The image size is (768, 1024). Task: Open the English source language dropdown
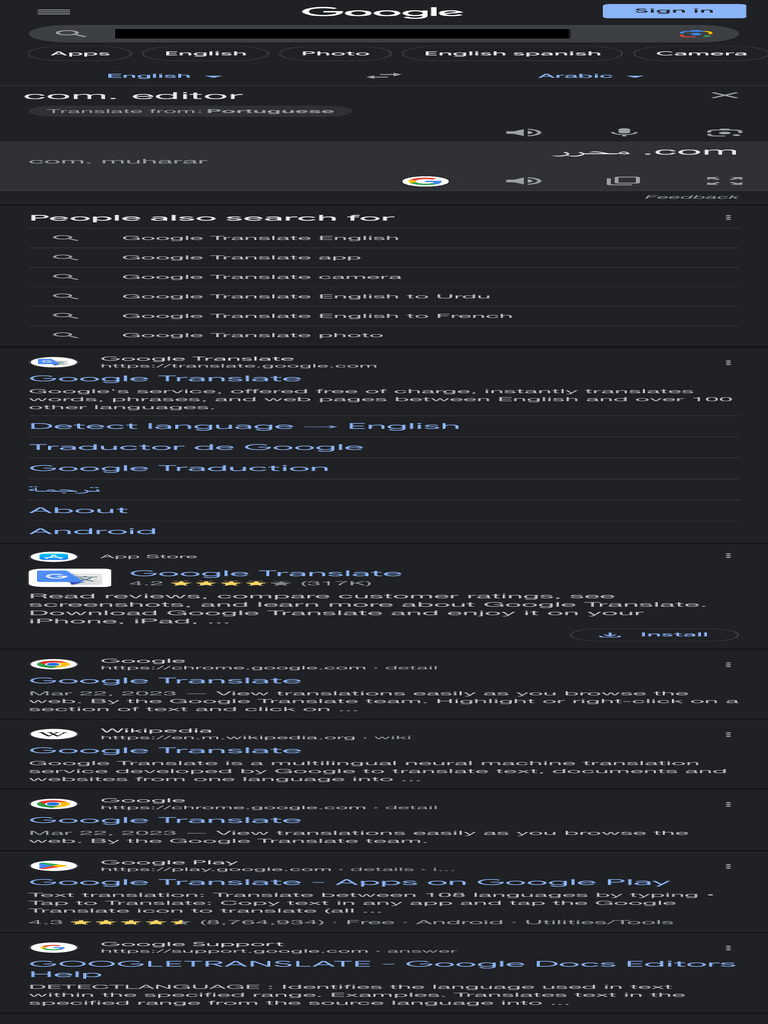[x=164, y=76]
